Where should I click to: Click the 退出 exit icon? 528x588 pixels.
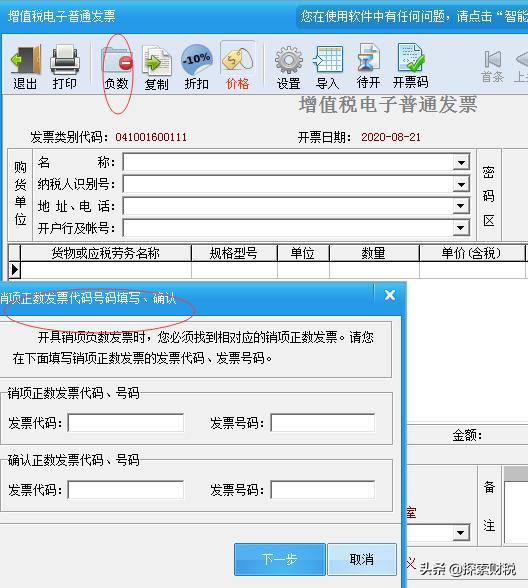click(x=26, y=67)
